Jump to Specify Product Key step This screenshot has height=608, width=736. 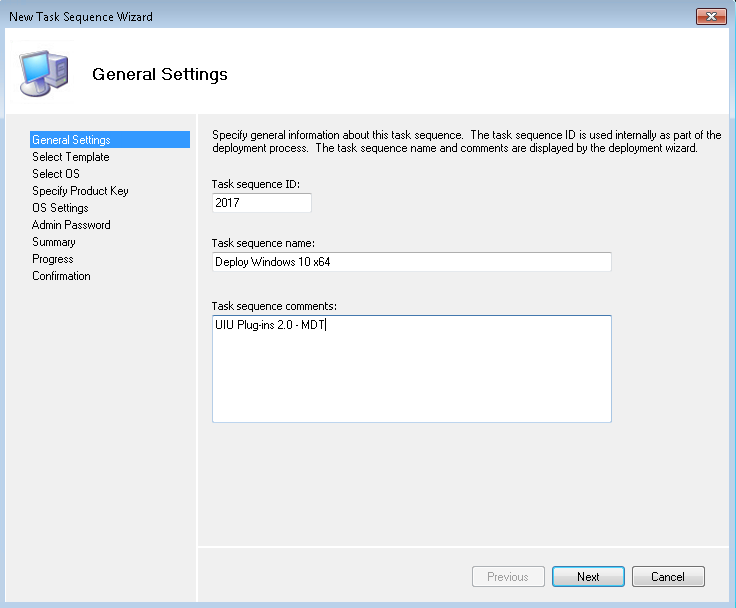pyautogui.click(x=80, y=191)
